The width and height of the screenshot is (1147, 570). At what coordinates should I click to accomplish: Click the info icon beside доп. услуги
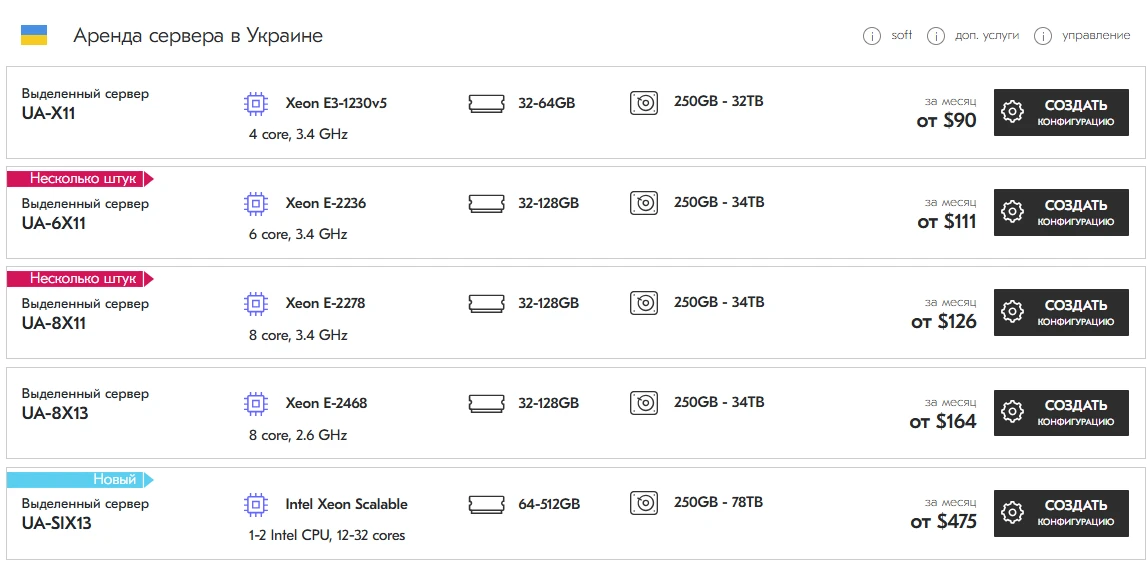pyautogui.click(x=936, y=36)
